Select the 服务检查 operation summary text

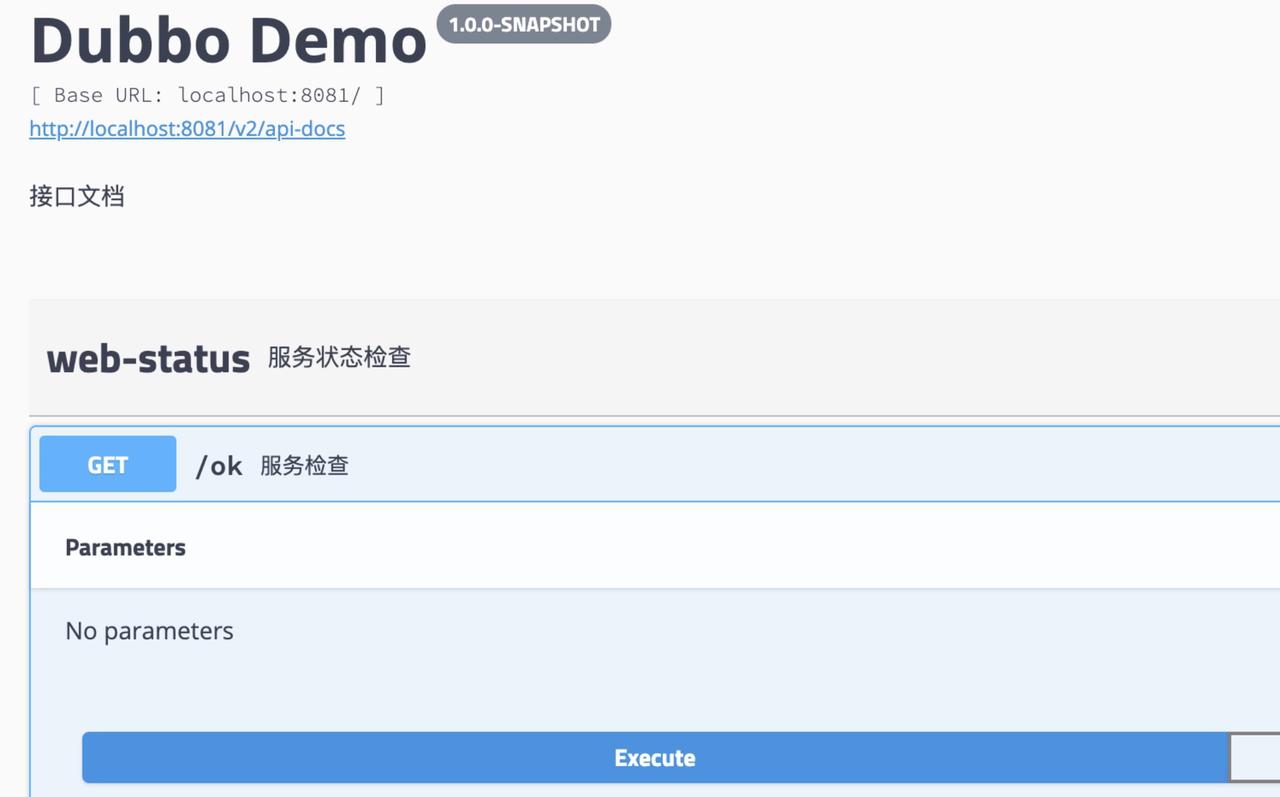click(x=304, y=466)
